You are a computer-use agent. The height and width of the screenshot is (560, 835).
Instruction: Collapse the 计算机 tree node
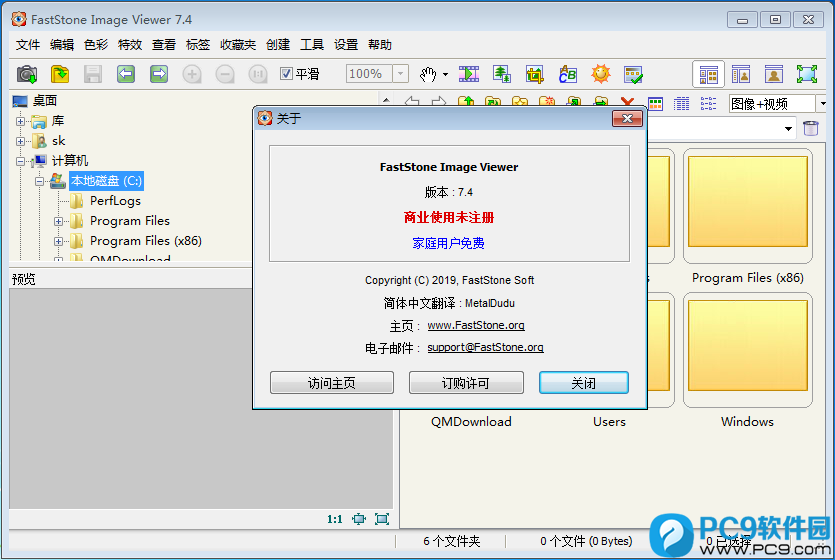click(20, 161)
